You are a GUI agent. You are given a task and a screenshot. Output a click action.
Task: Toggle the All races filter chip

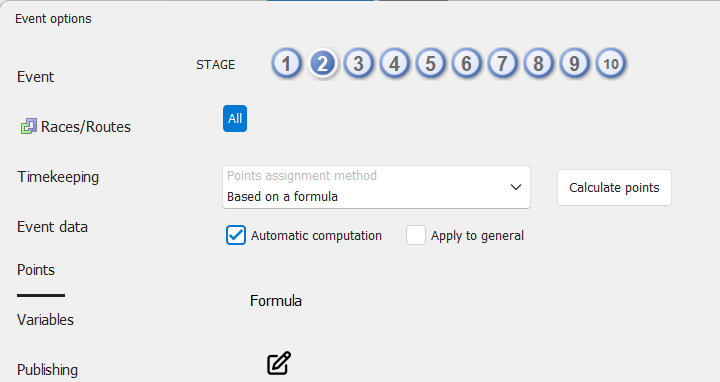[235, 118]
